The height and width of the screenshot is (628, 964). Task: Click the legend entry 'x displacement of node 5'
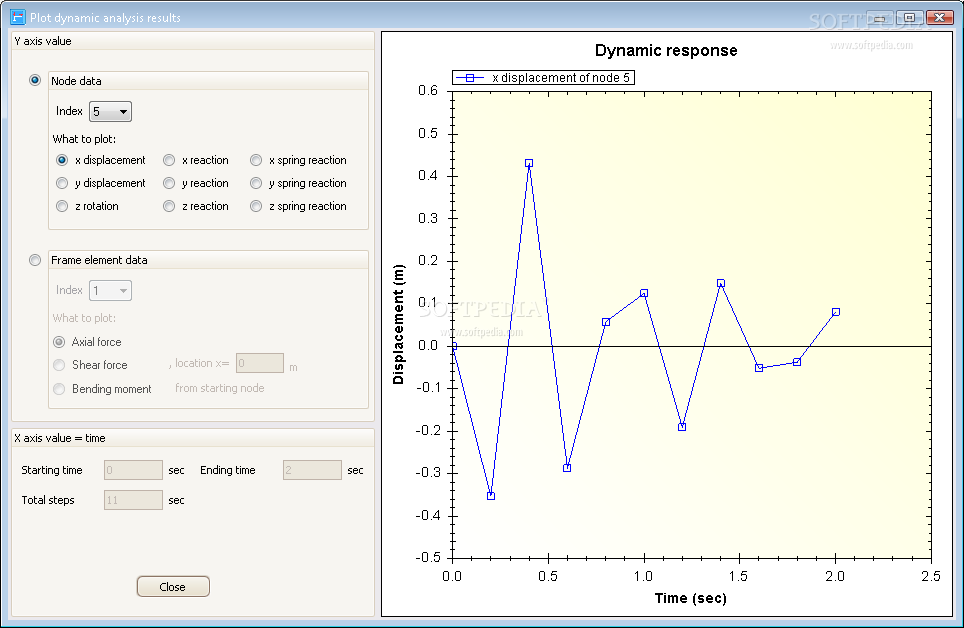coord(543,78)
